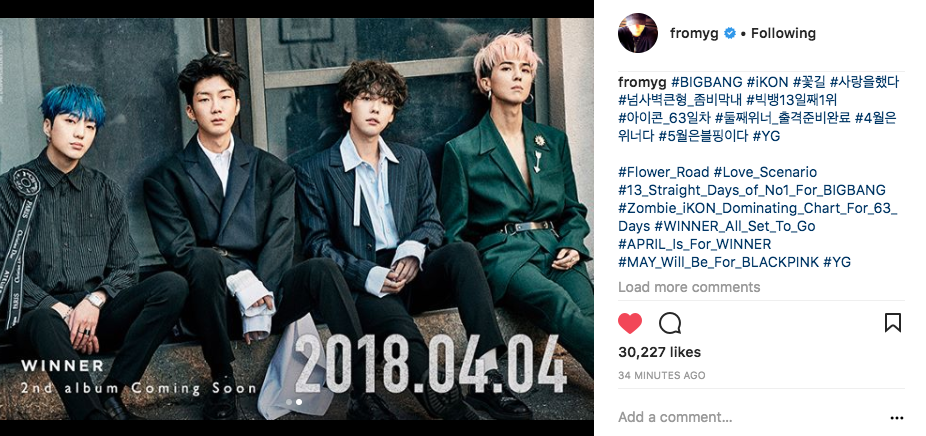Click the blue verified badge
Screen dimensions: 926x436
[x=729, y=34]
